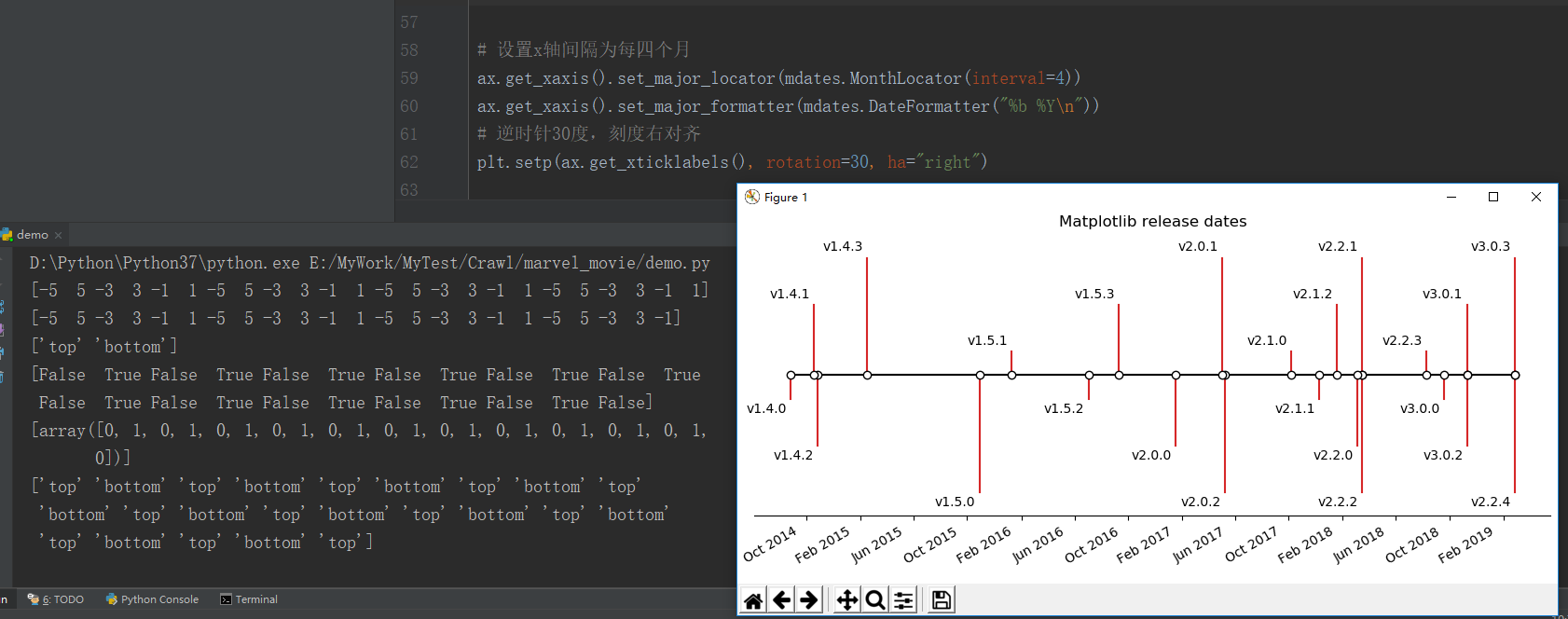Click the v1.4.1 label in the plot

790,294
